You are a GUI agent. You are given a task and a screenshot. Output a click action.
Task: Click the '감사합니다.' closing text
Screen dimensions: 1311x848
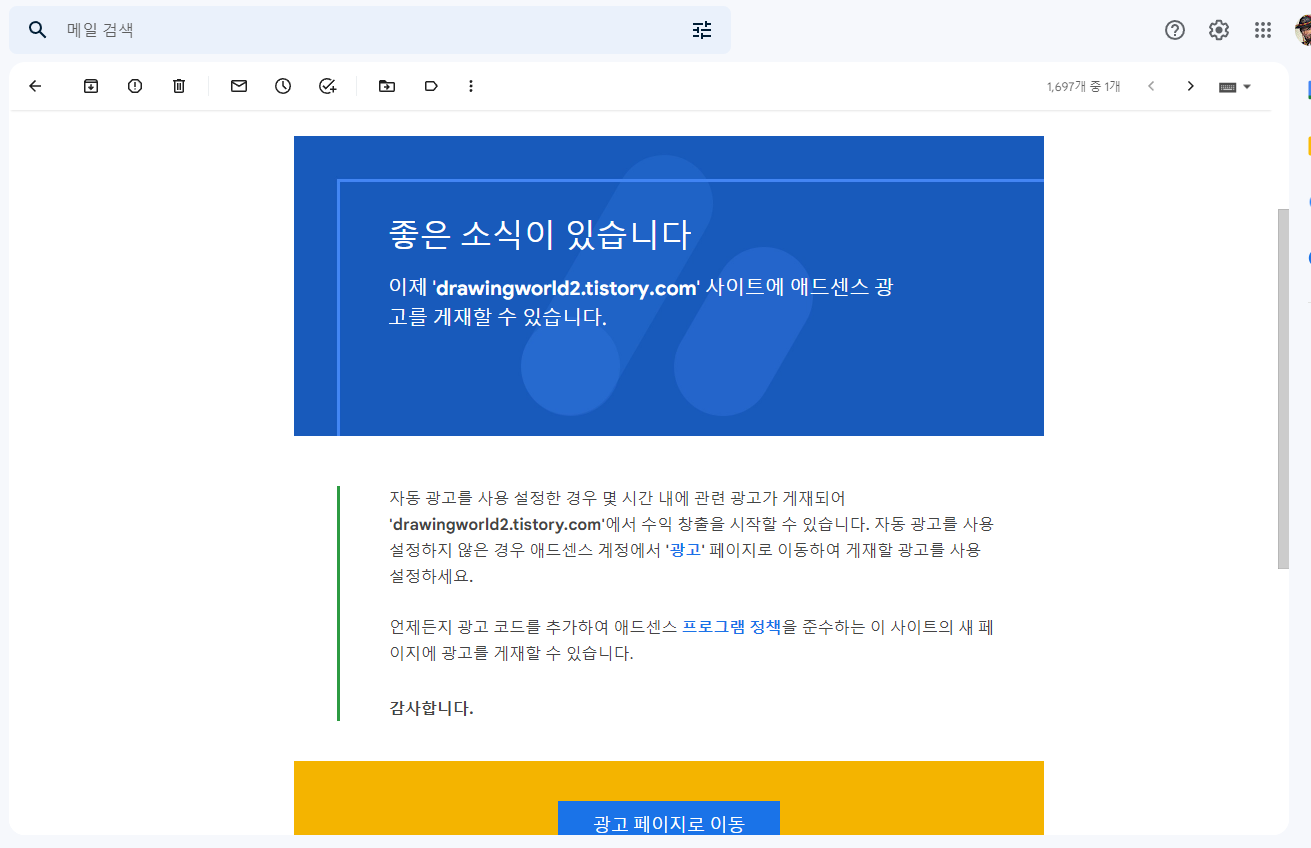click(x=431, y=709)
